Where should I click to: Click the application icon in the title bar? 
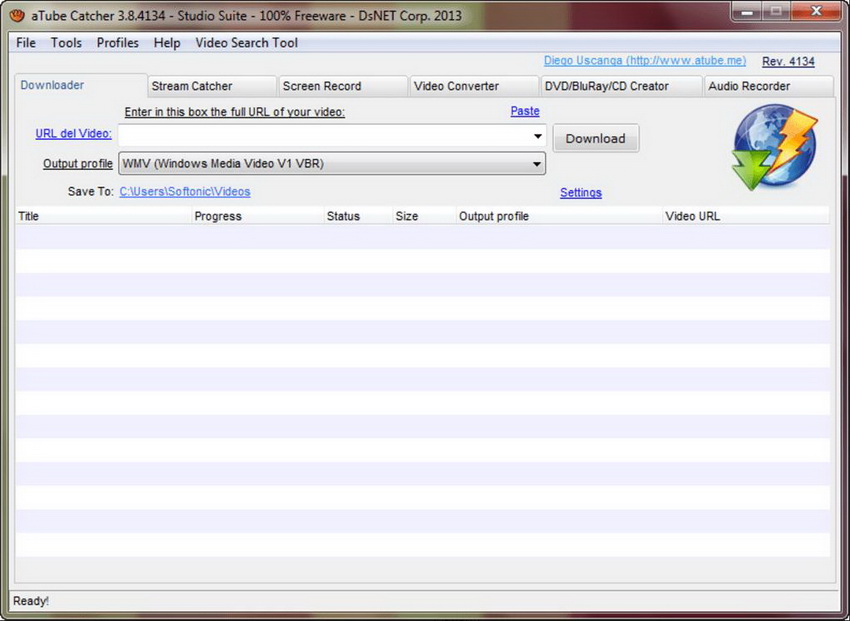click(14, 12)
